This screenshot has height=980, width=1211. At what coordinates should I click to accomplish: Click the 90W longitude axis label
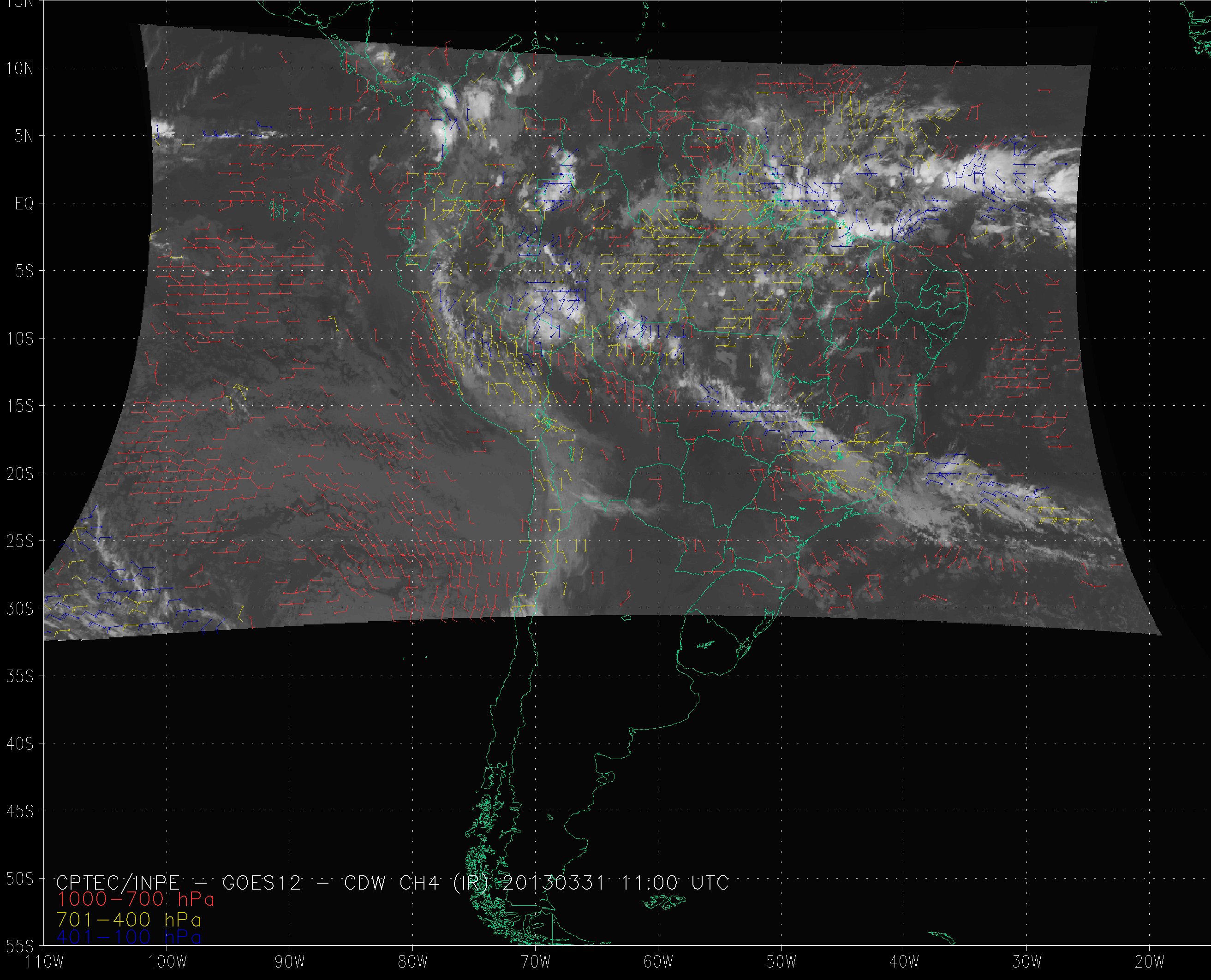coord(290,962)
